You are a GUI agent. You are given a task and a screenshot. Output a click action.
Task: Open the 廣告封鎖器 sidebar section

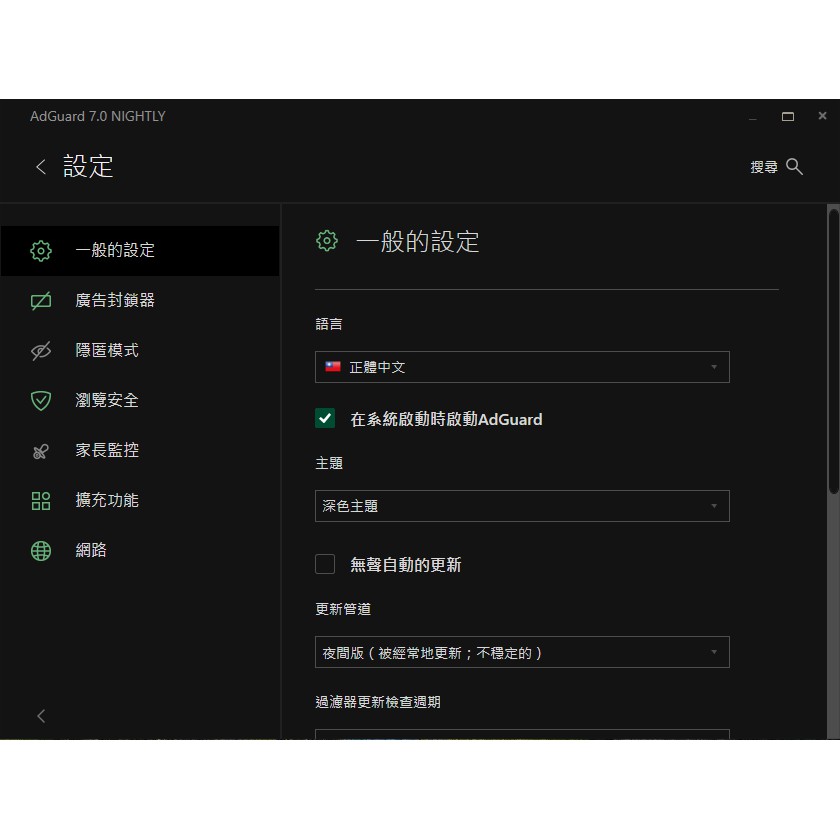(140, 301)
